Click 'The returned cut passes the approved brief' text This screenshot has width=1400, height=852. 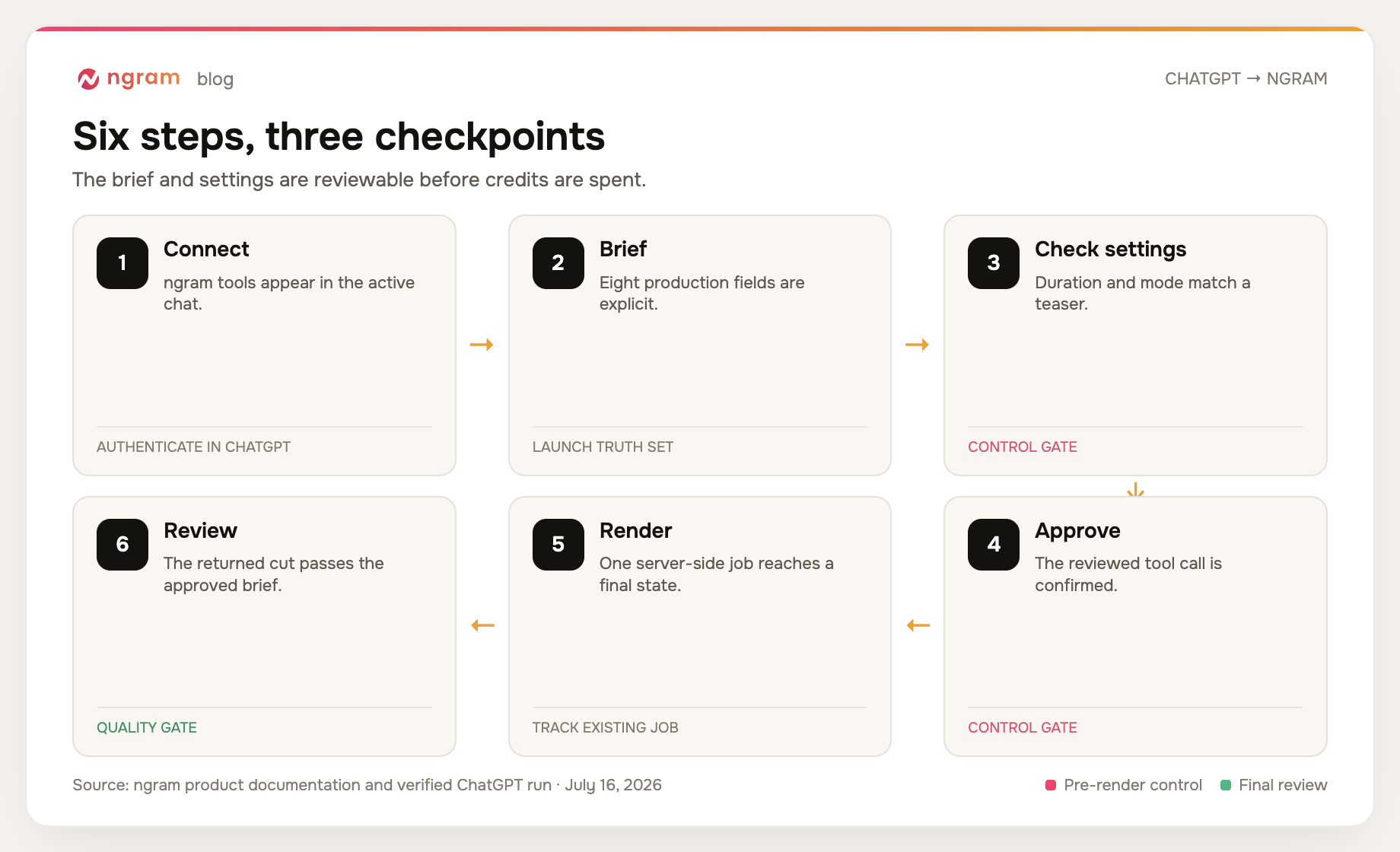(273, 574)
